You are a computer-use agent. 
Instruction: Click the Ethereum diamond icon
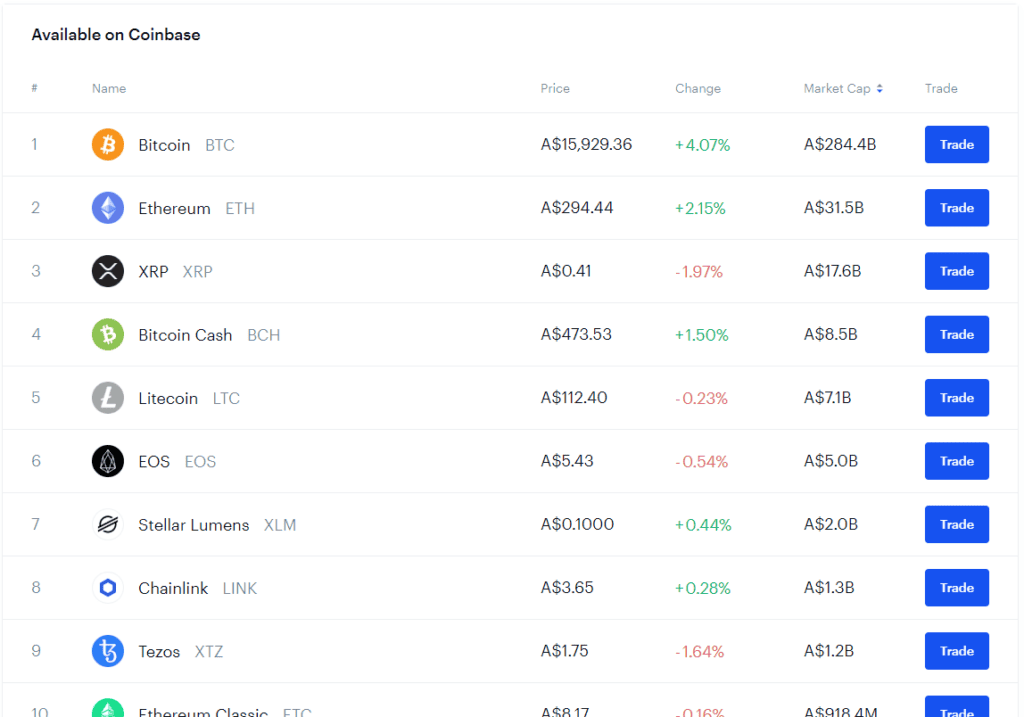[108, 208]
